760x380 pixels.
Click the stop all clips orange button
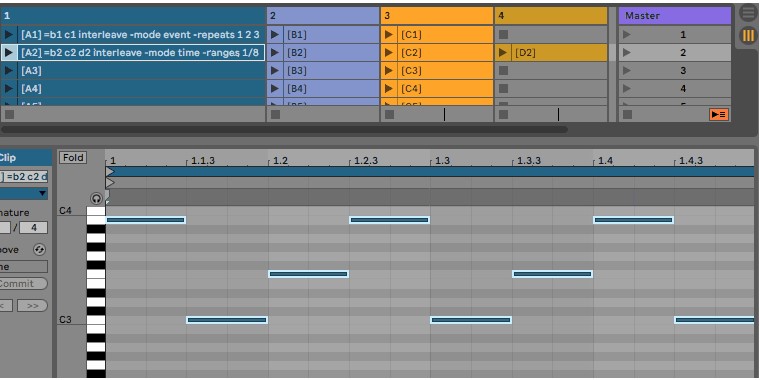click(x=719, y=115)
